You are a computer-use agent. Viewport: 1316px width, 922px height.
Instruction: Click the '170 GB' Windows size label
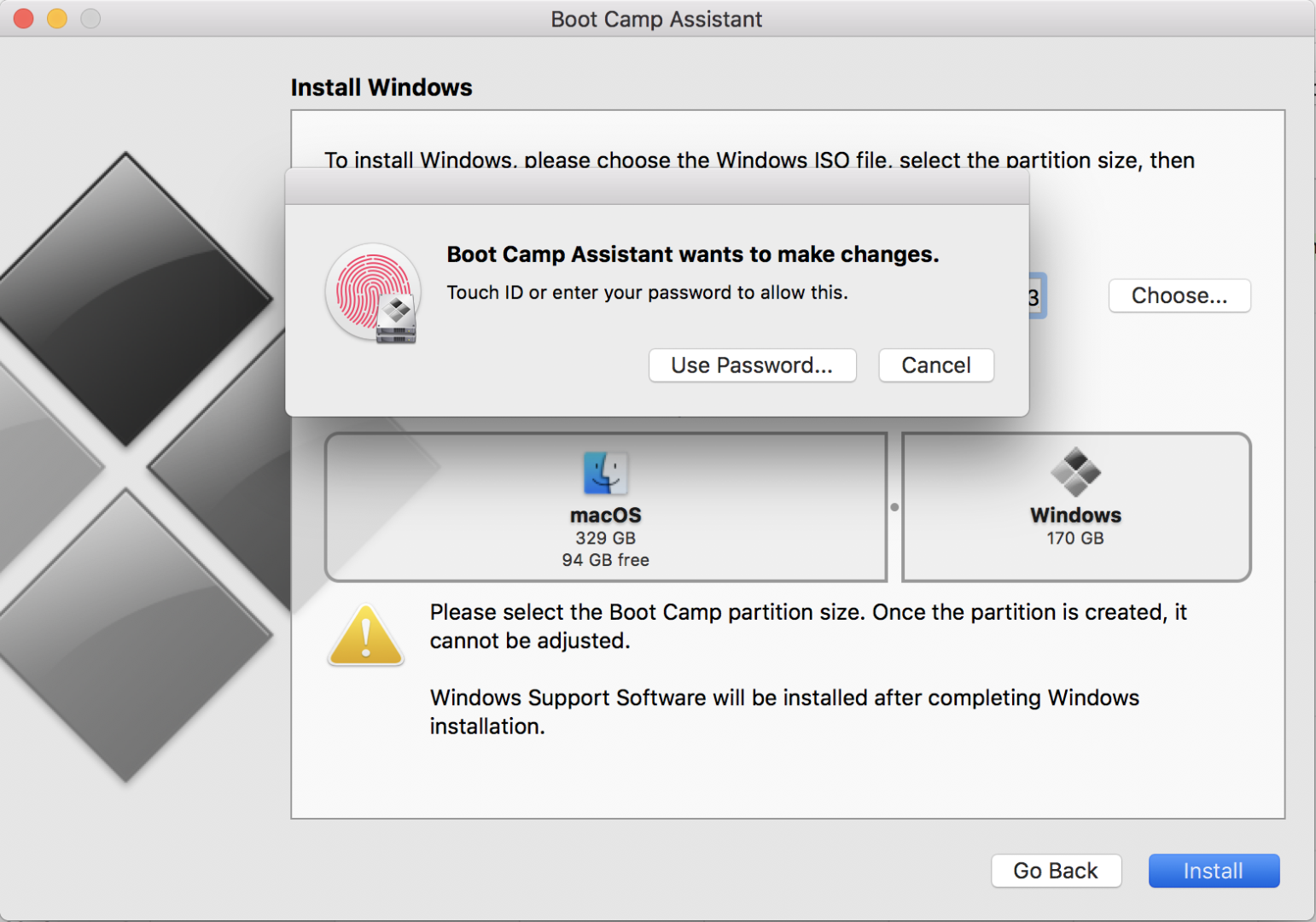coord(1075,538)
